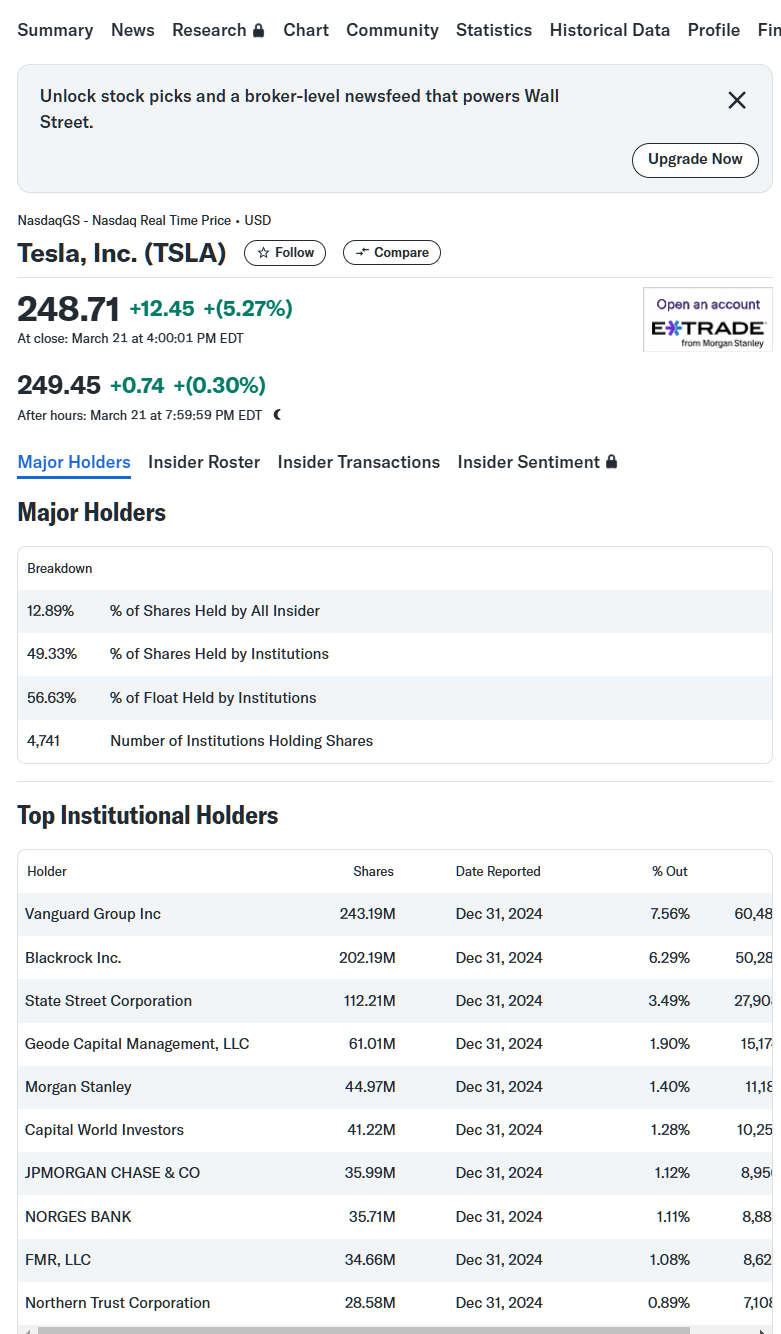Follow Tesla stock
The image size is (781, 1334).
click(285, 253)
